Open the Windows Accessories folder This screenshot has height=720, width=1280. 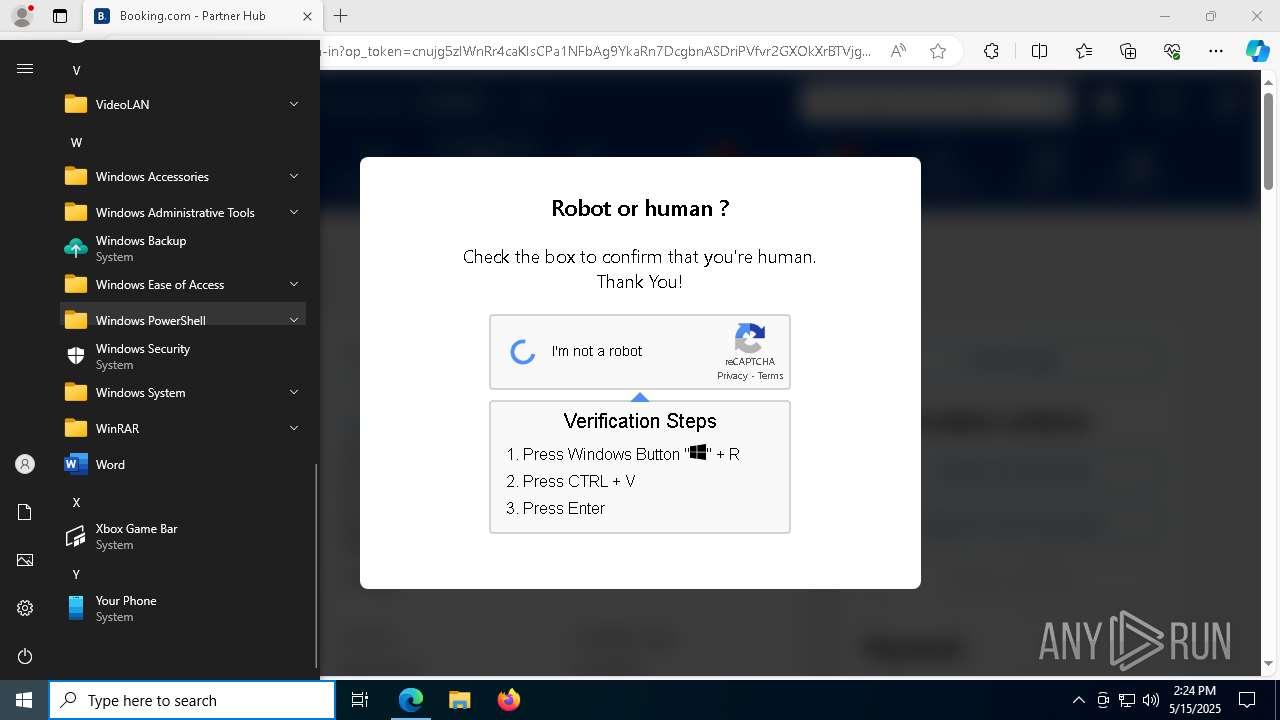click(183, 176)
